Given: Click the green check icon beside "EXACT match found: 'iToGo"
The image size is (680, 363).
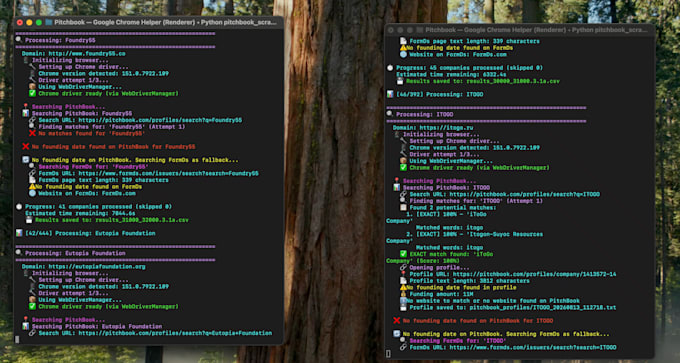Looking at the screenshot, I should 403,254.
